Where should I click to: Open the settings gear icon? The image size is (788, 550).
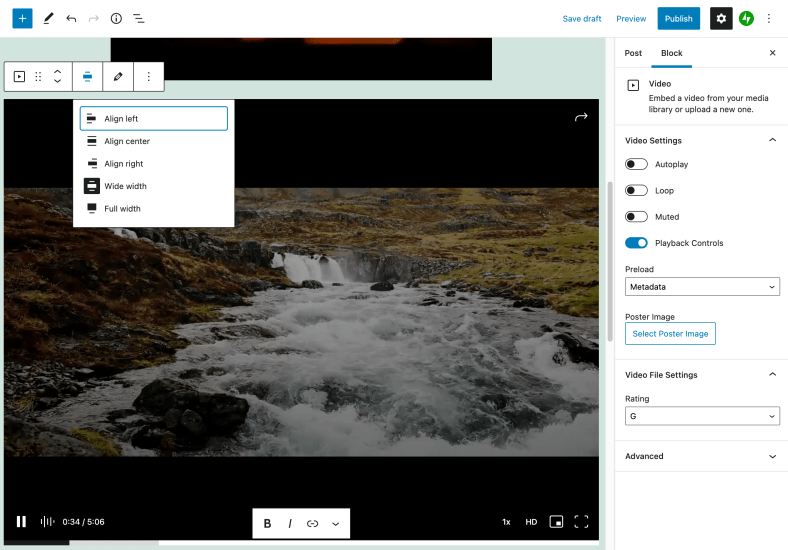click(x=721, y=18)
